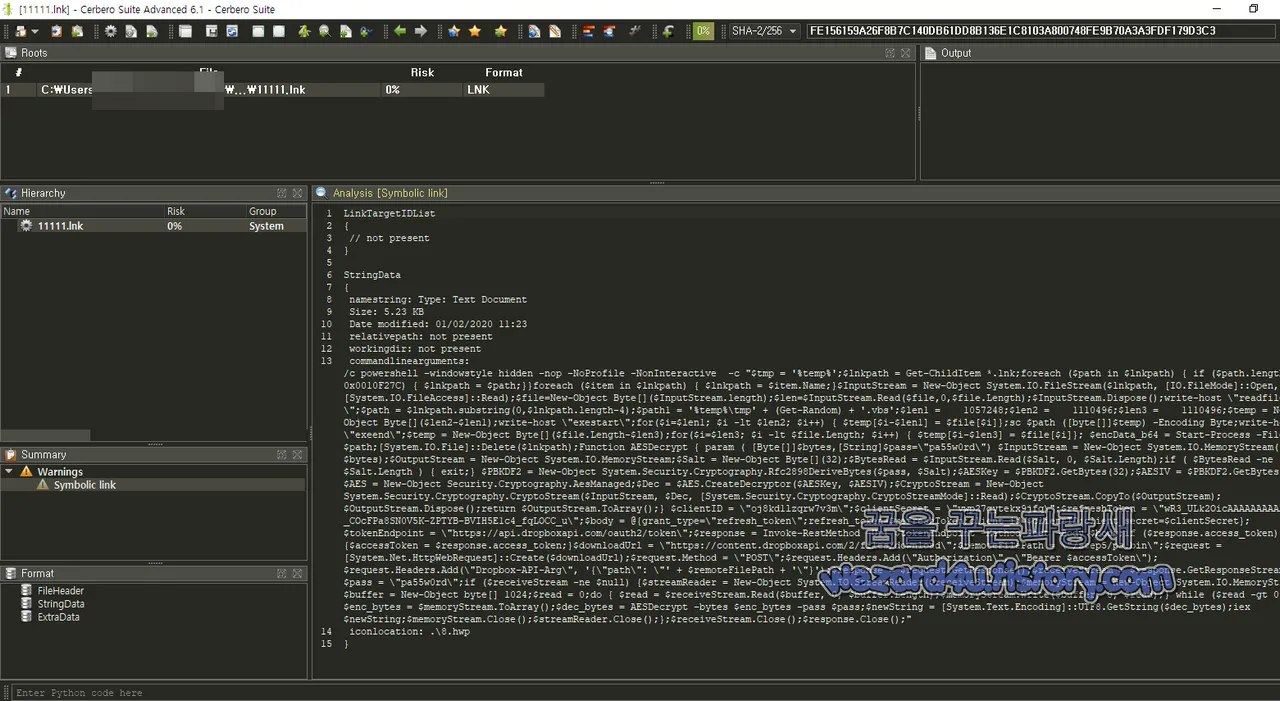Click the 'namestring: Type: Text Document' line

tap(438, 299)
